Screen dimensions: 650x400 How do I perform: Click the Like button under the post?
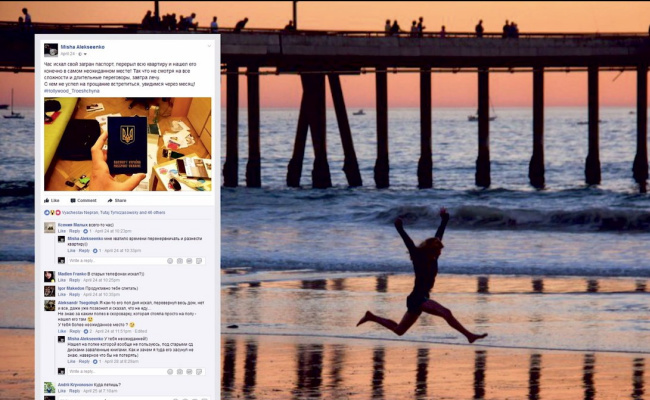pos(51,200)
